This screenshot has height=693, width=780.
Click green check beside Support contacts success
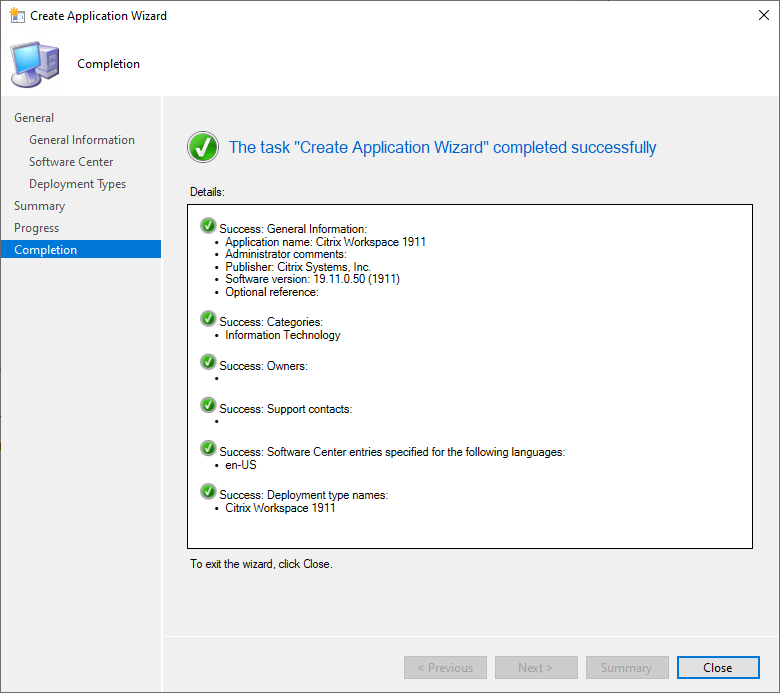tap(208, 405)
